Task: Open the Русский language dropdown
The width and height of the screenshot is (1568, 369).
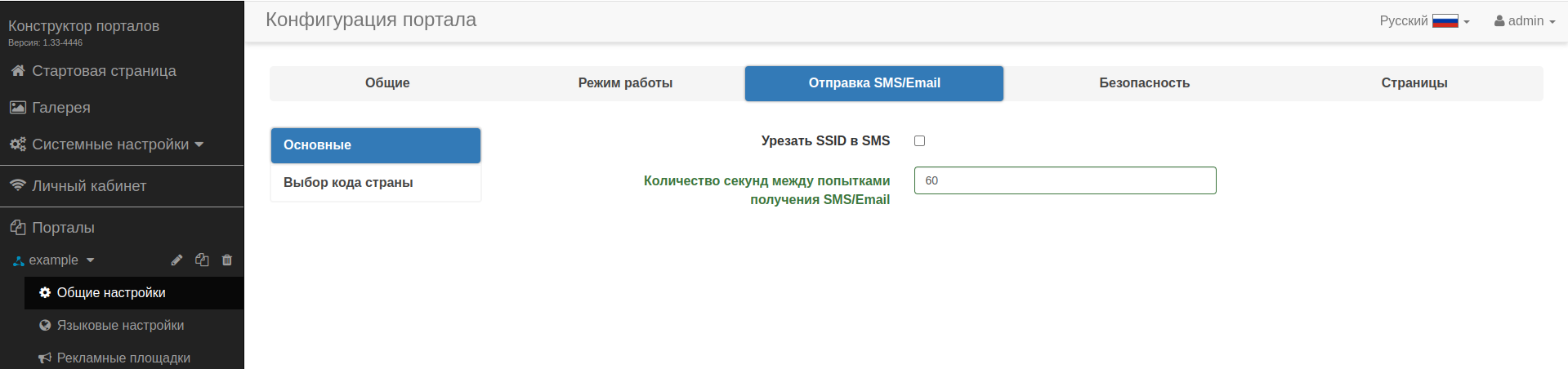Action: point(1424,21)
